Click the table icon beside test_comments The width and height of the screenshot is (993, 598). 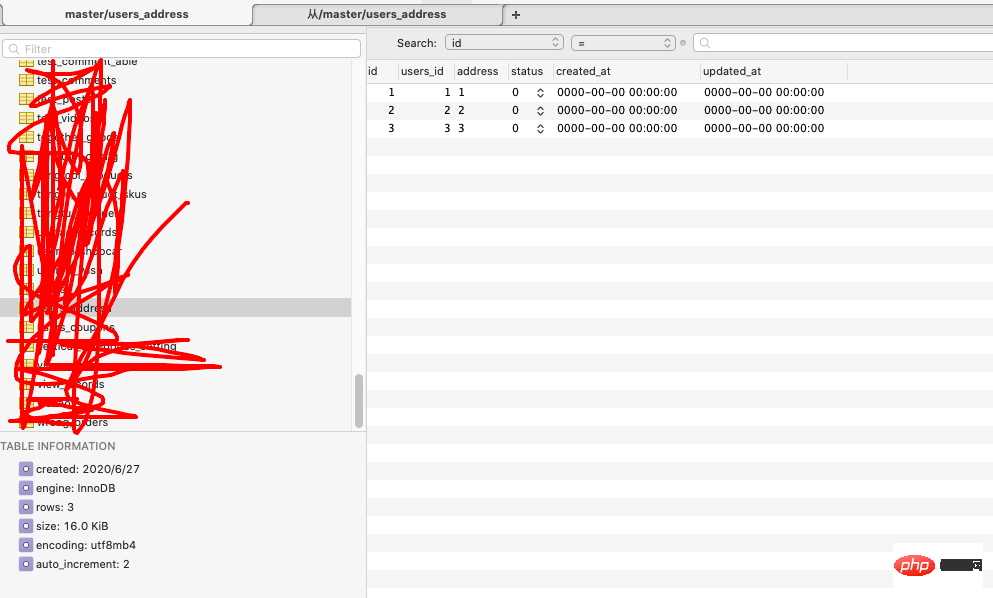[x=26, y=80]
